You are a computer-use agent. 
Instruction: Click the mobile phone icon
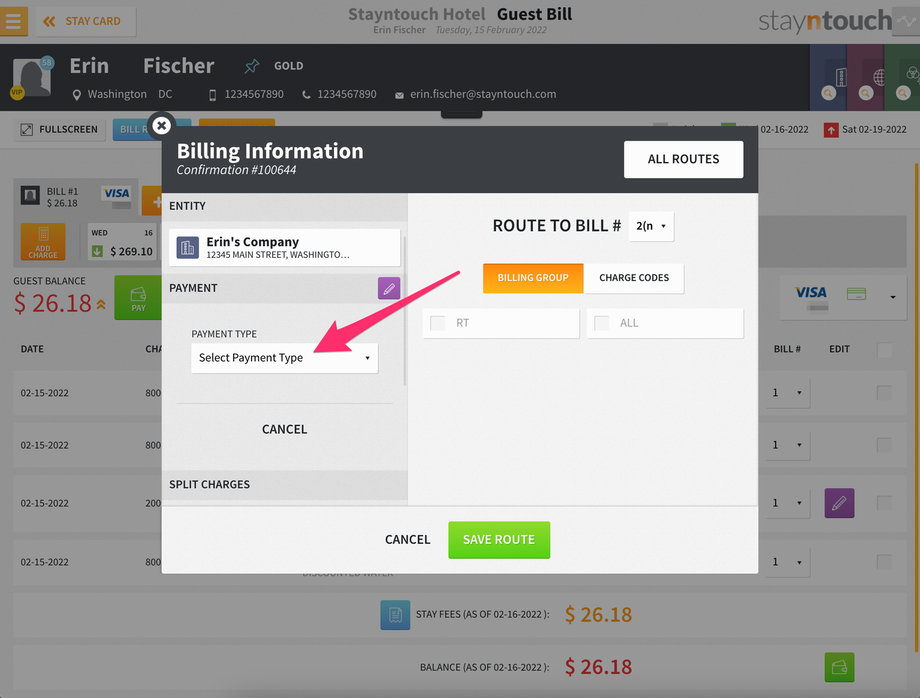point(212,95)
